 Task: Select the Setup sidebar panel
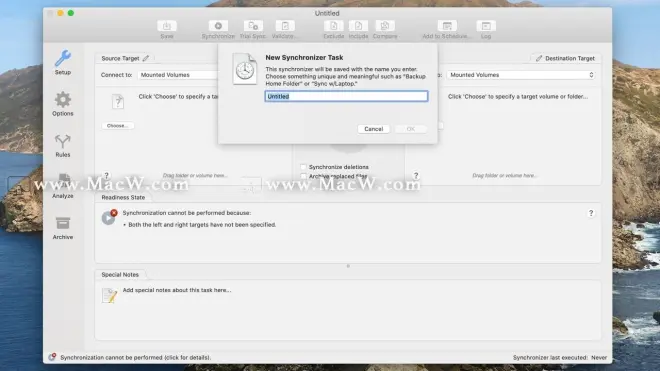coord(63,62)
